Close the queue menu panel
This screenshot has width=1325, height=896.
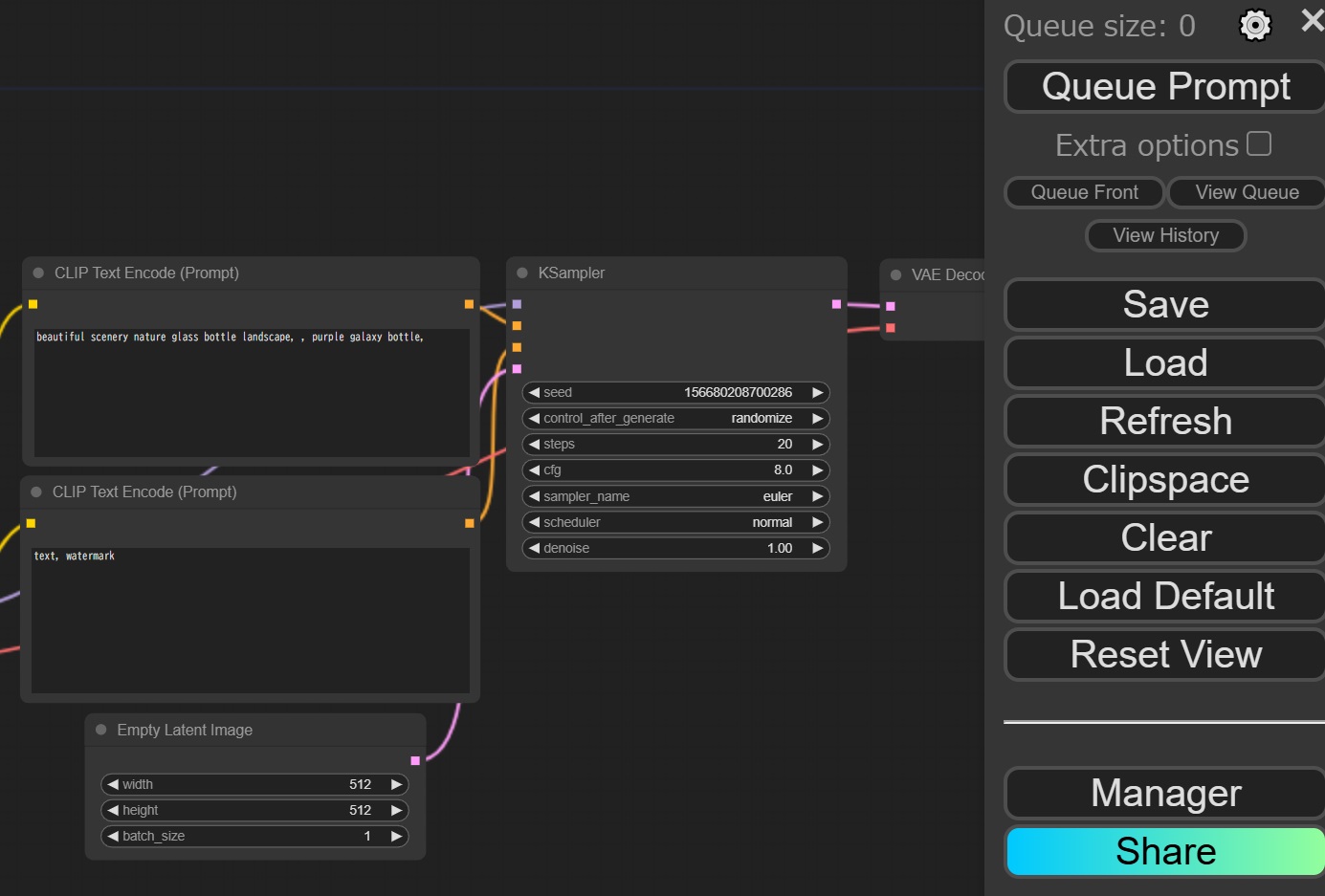pyautogui.click(x=1312, y=21)
